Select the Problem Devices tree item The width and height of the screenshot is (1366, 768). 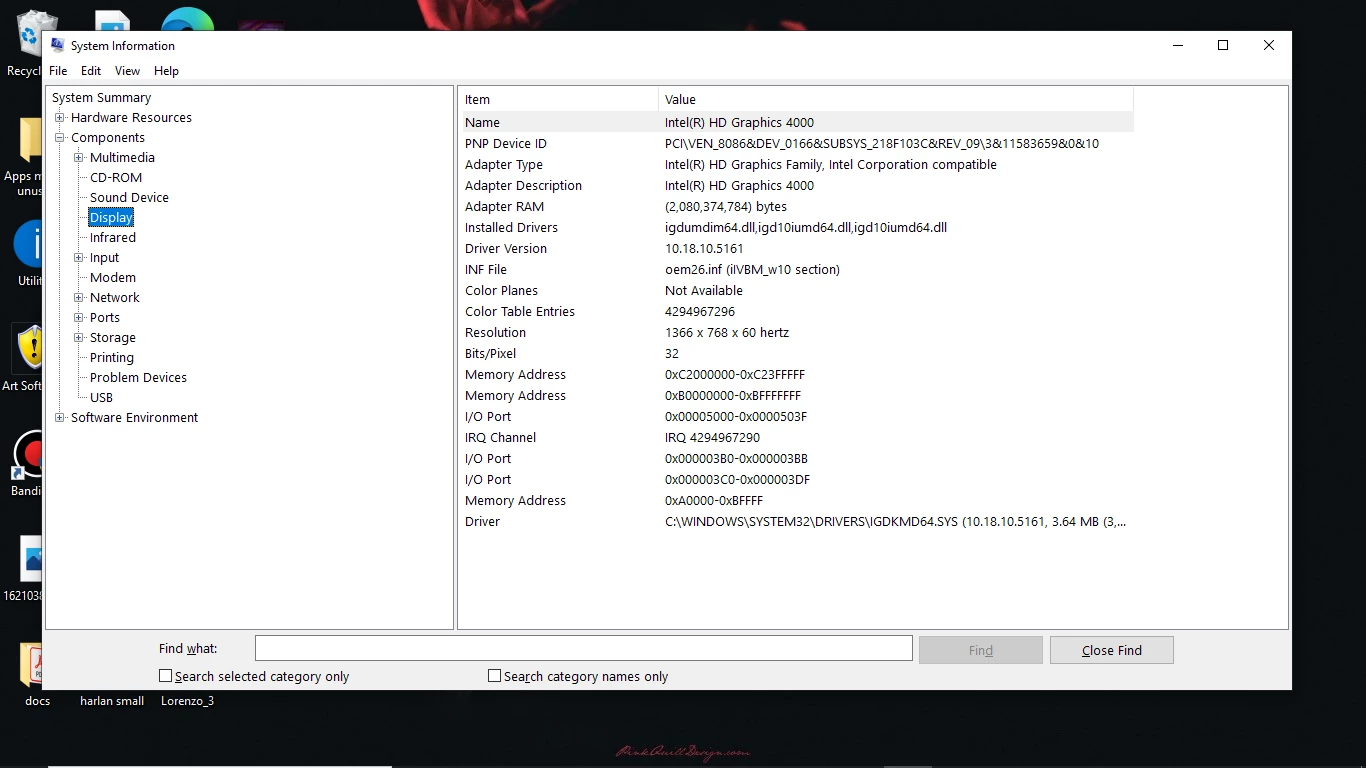pos(138,378)
